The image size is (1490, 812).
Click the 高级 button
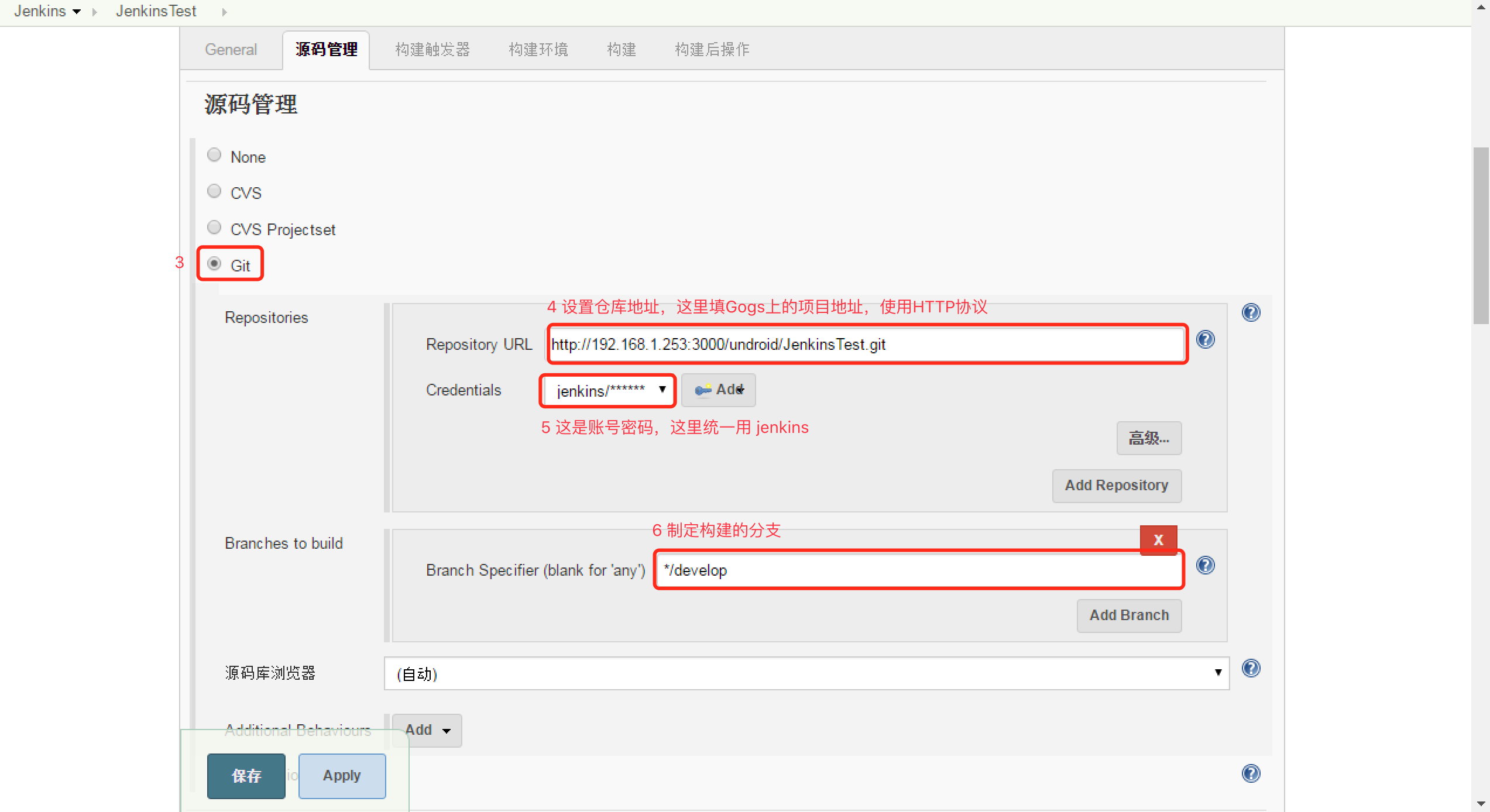pos(1149,437)
